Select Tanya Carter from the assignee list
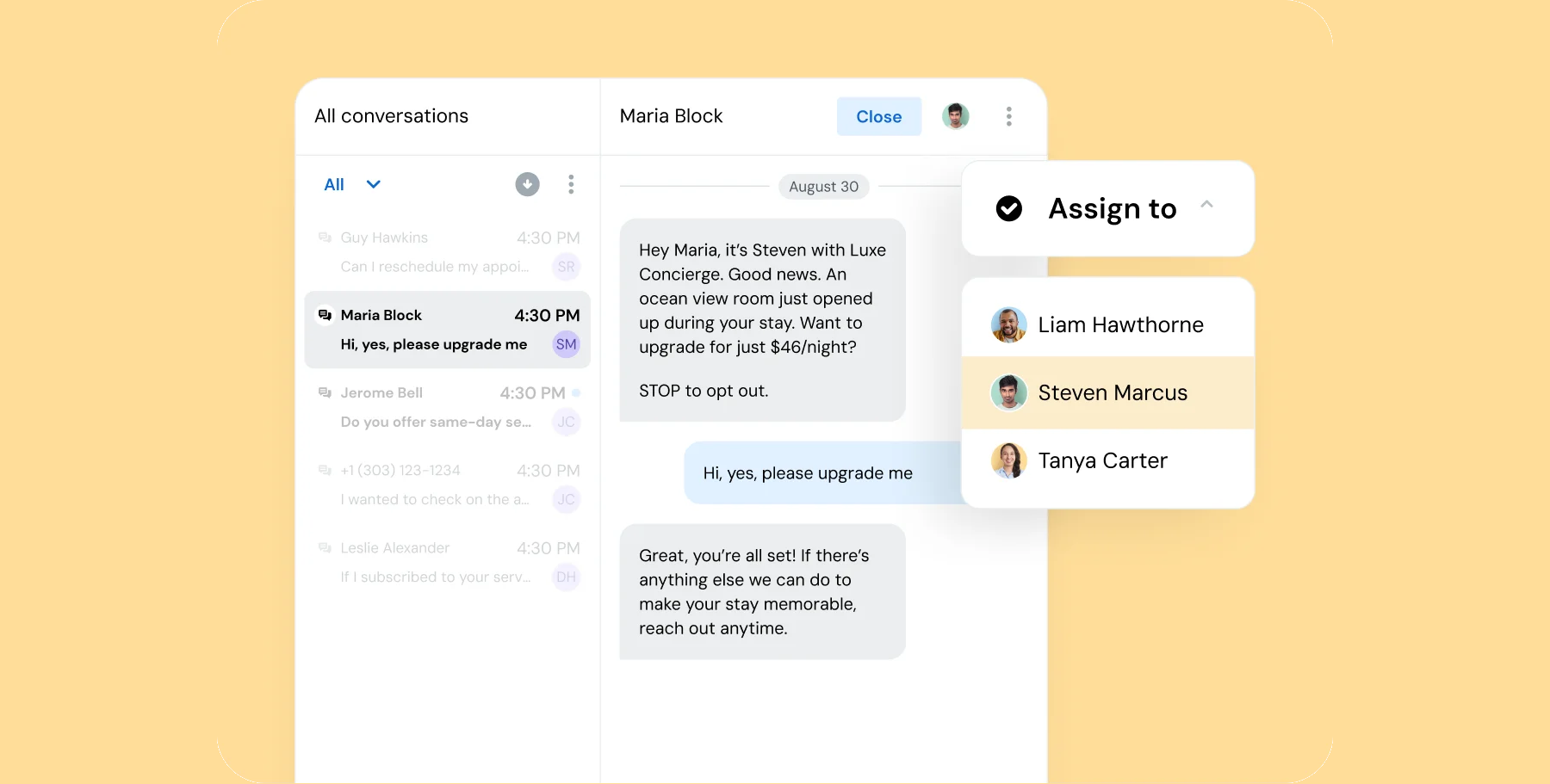 click(x=1103, y=460)
